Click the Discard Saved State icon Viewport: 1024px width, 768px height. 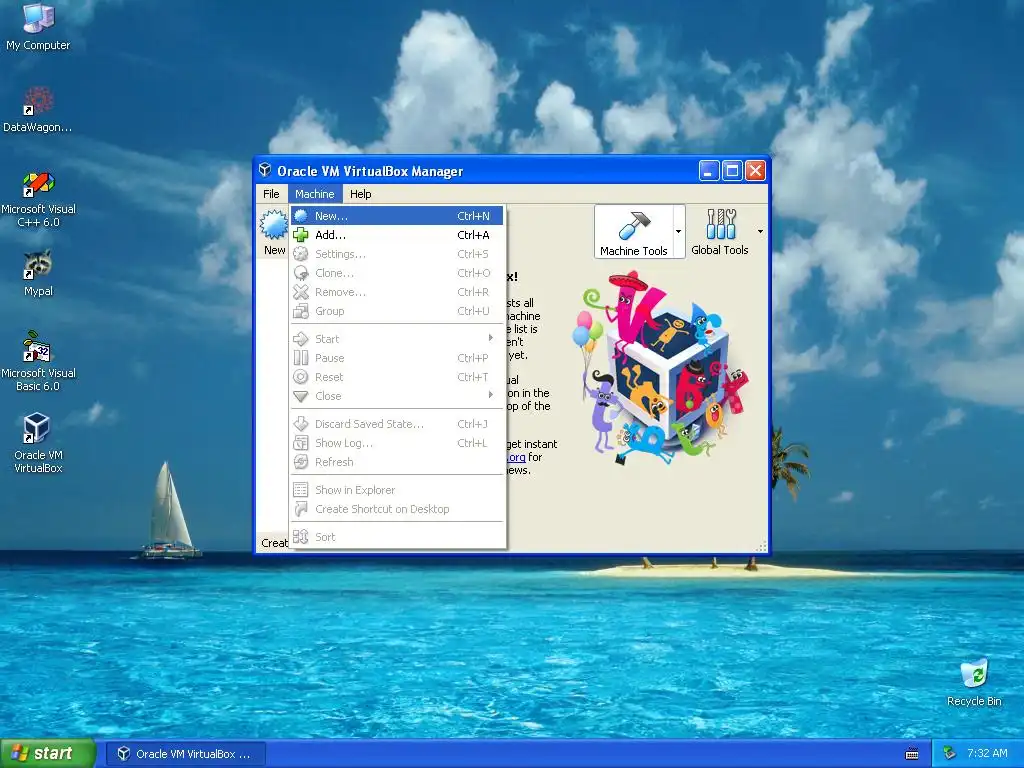[300, 424]
